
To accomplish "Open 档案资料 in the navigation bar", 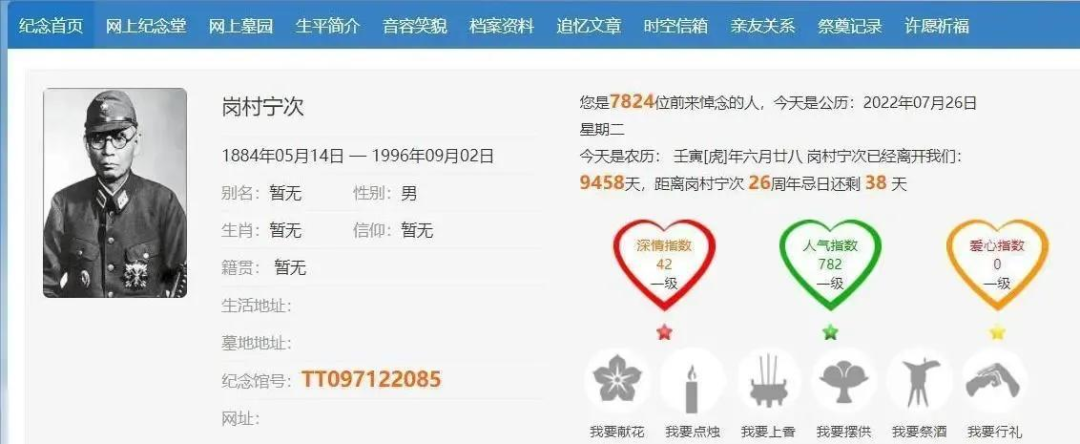I will 501,26.
